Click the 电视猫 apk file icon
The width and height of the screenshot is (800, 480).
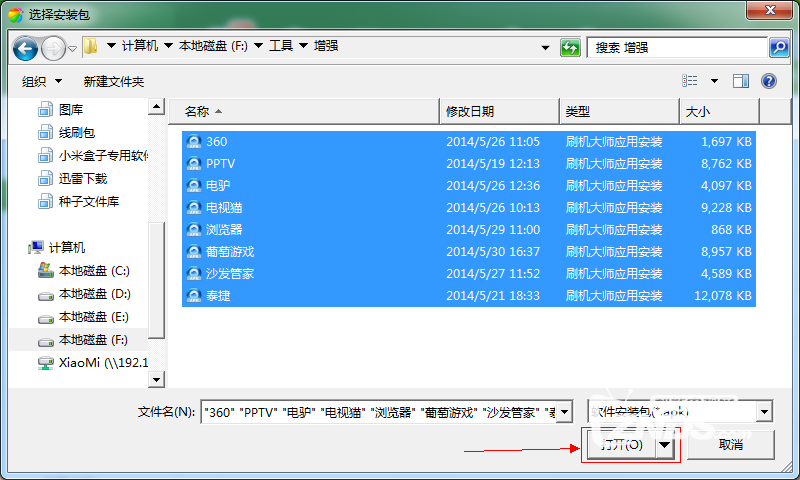click(194, 208)
